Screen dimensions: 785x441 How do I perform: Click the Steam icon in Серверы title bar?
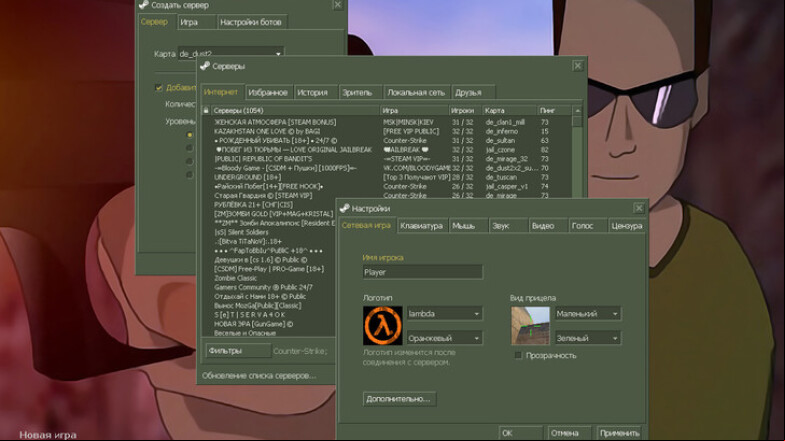[204, 66]
